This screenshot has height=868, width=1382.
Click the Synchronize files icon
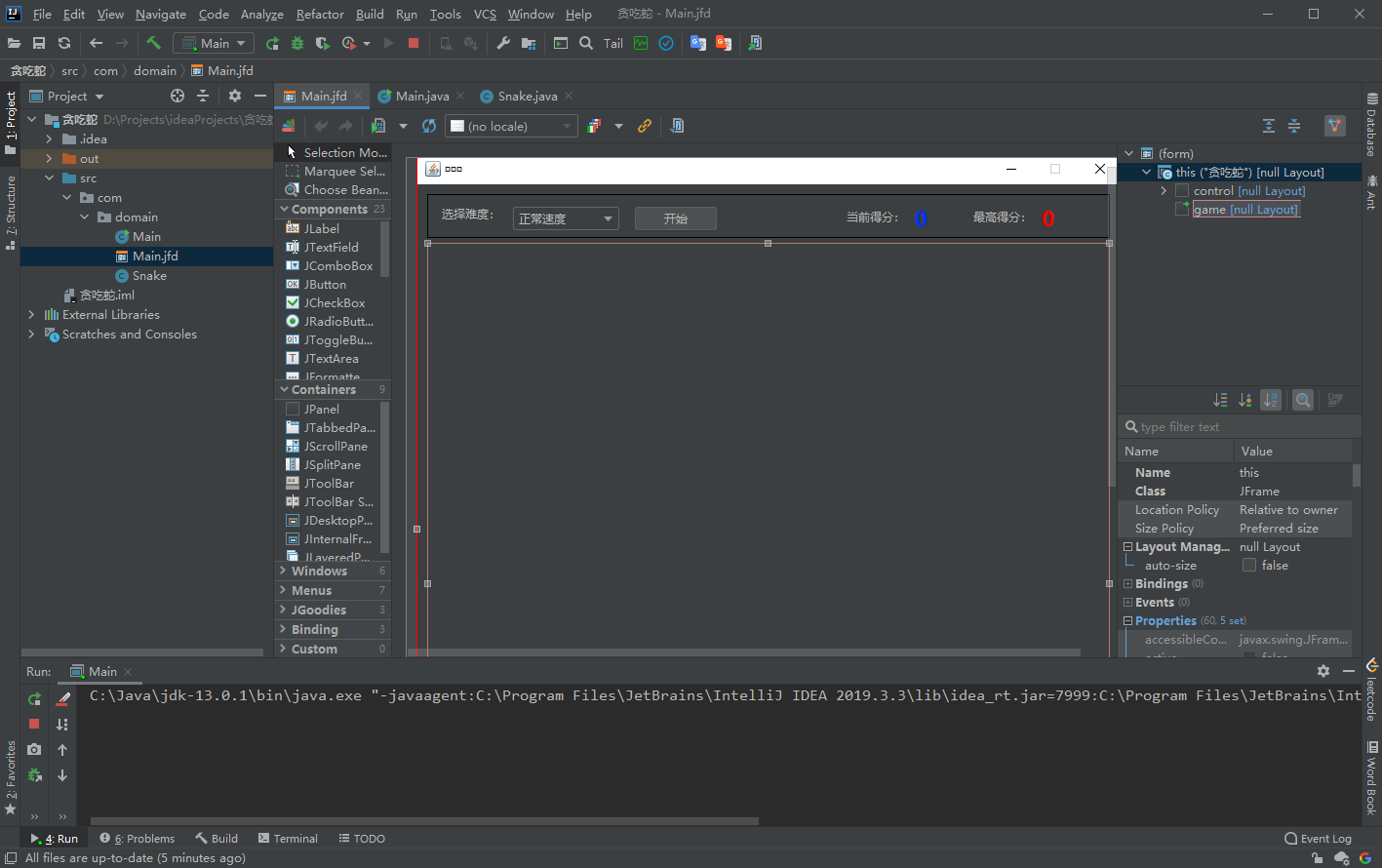tap(64, 43)
